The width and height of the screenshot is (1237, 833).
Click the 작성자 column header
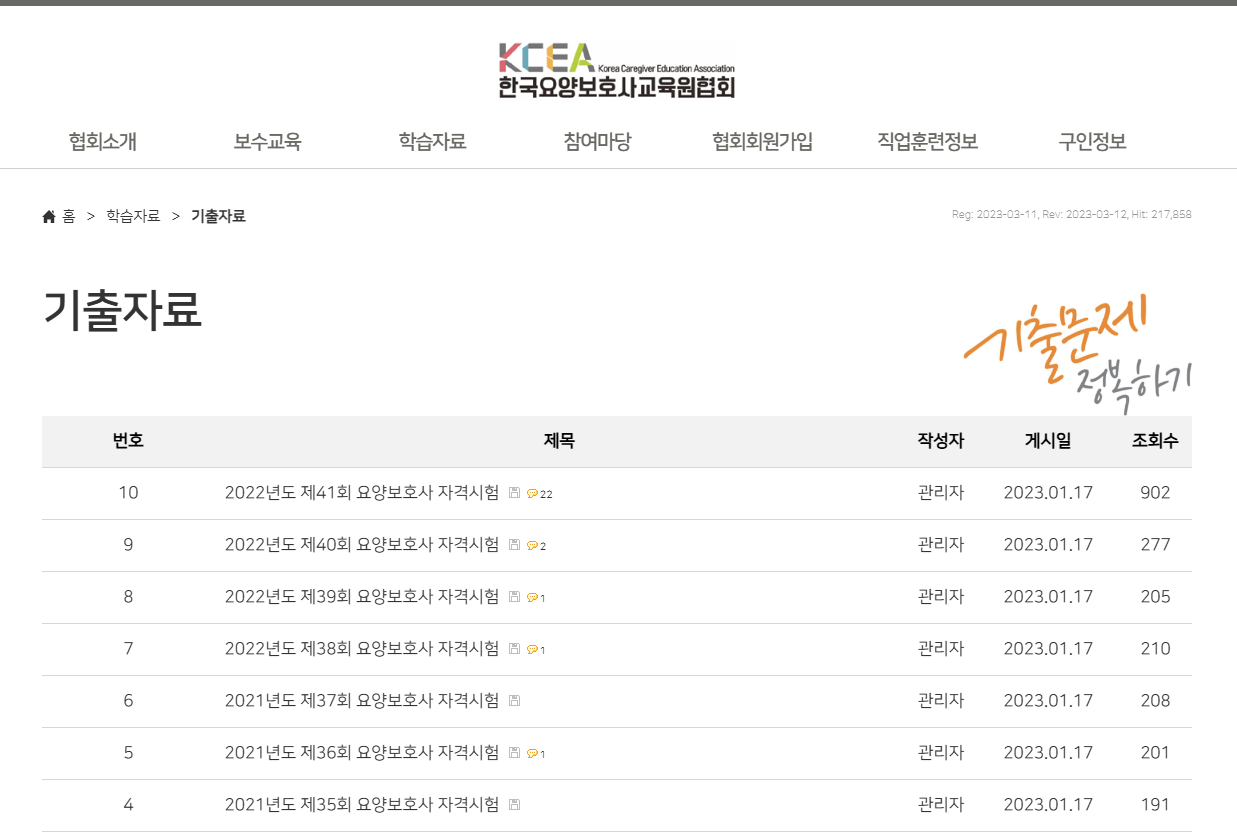tap(941, 440)
